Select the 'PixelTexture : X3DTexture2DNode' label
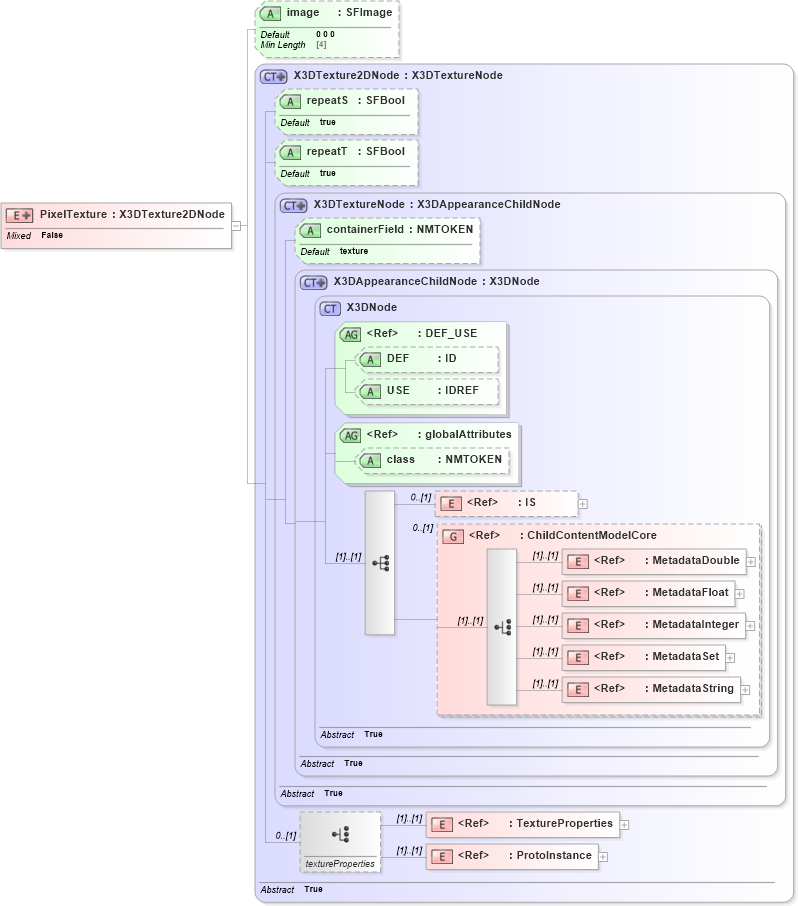 point(132,214)
